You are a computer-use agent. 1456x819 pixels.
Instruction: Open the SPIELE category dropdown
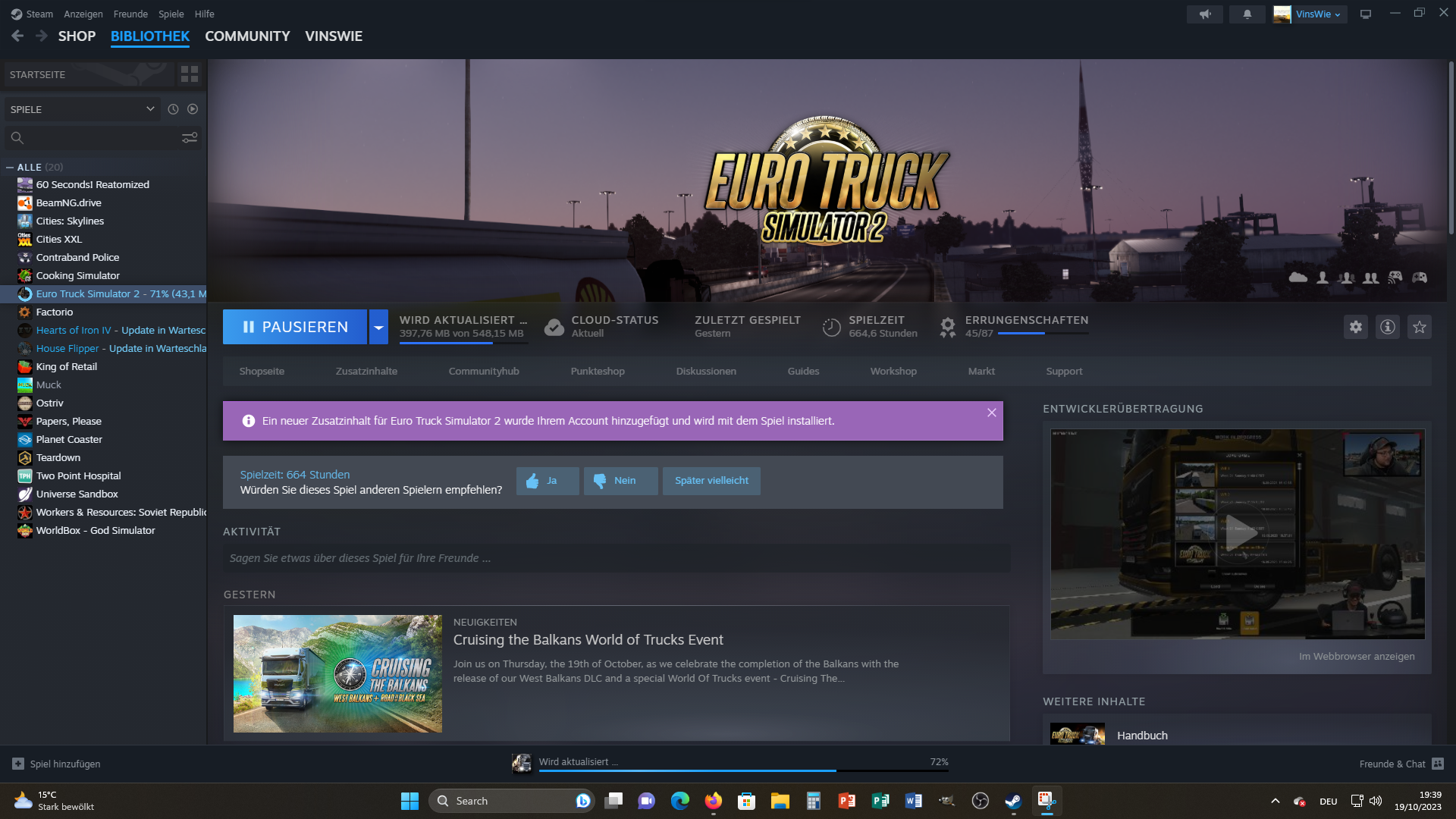[82, 109]
